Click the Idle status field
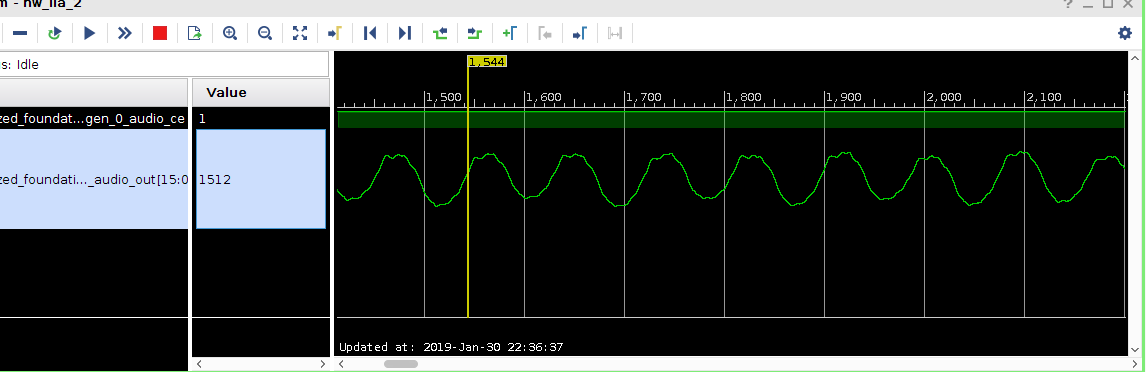The image size is (1146, 372). [164, 64]
